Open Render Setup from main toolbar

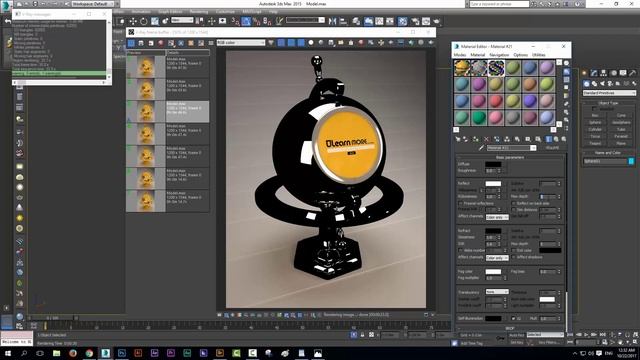click(415, 21)
